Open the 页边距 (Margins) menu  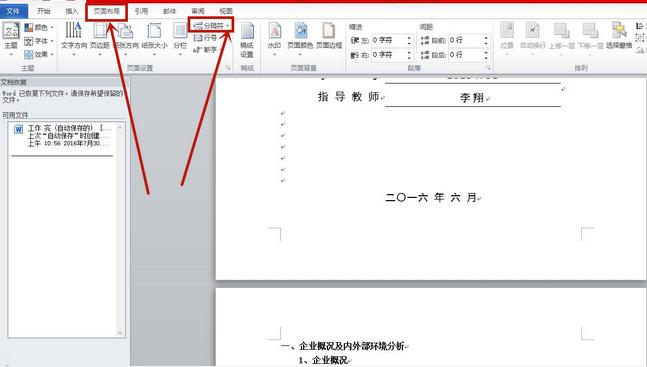pyautogui.click(x=100, y=39)
